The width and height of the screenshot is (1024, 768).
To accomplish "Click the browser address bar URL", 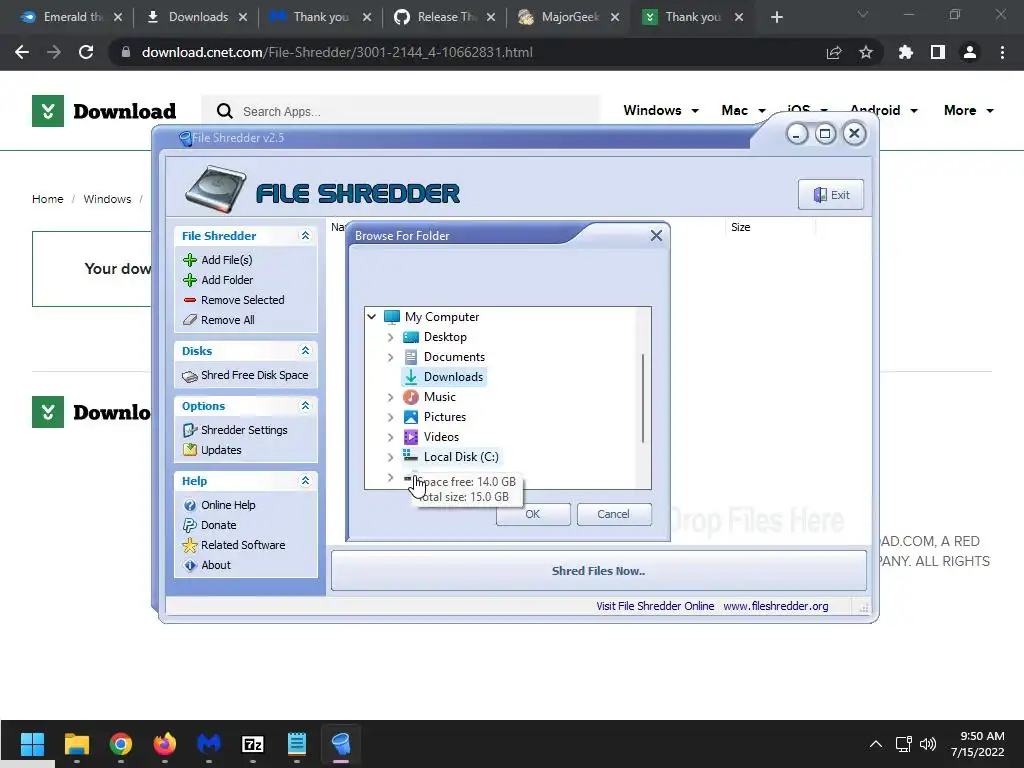I will point(337,52).
